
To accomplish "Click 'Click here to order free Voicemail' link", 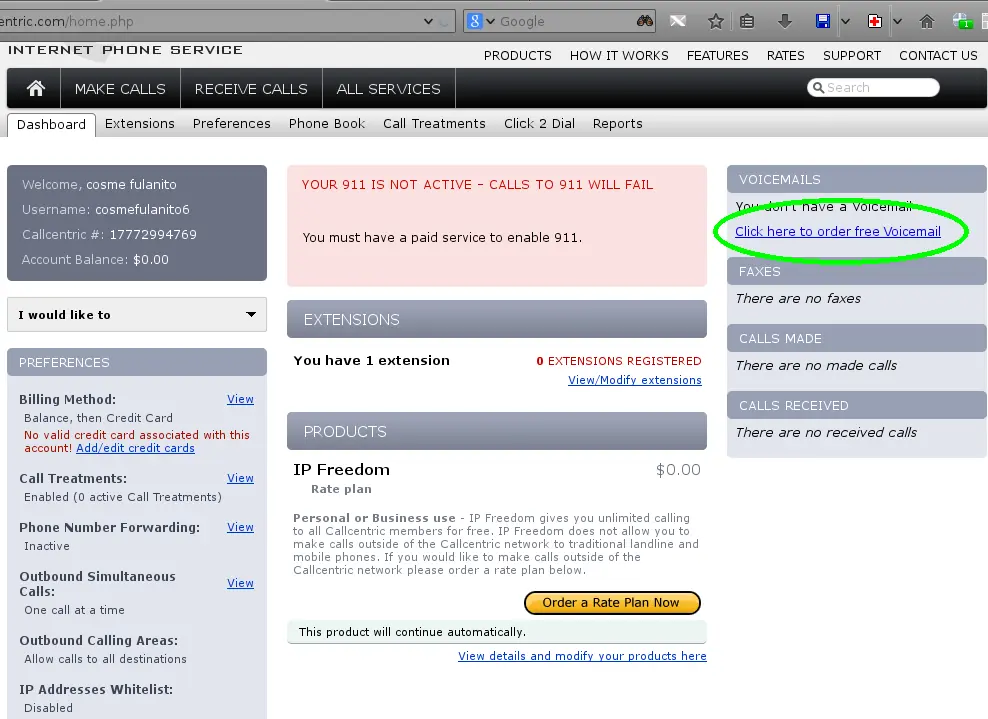I will pyautogui.click(x=837, y=231).
